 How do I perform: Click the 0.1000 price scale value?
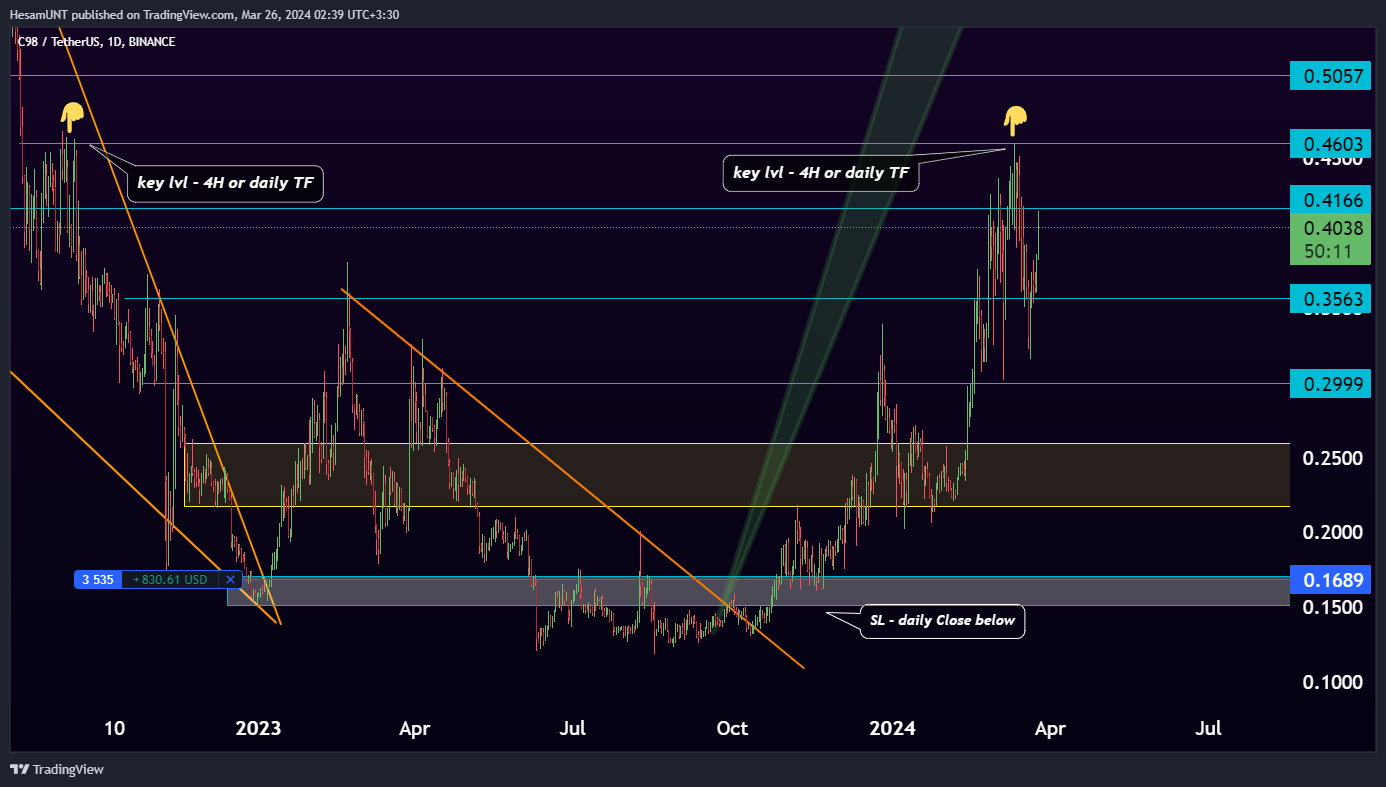(x=1334, y=682)
